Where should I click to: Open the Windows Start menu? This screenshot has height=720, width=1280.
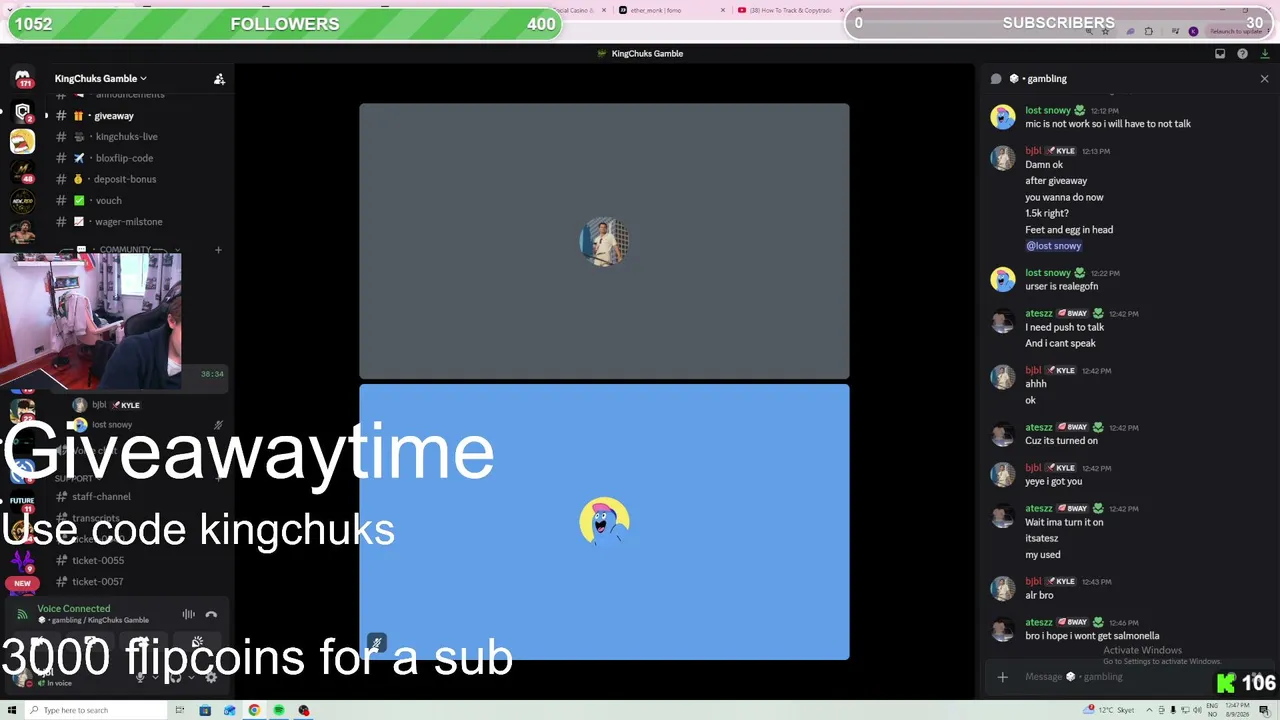12,710
